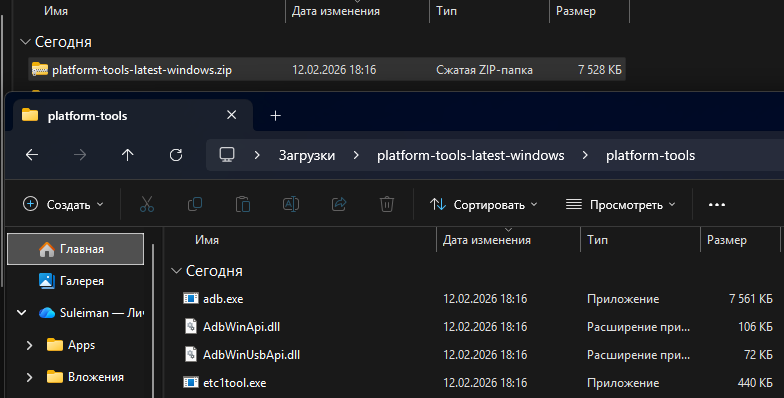784x398 pixels.
Task: Select the etc1tool.exe file name
Action: click(234, 383)
